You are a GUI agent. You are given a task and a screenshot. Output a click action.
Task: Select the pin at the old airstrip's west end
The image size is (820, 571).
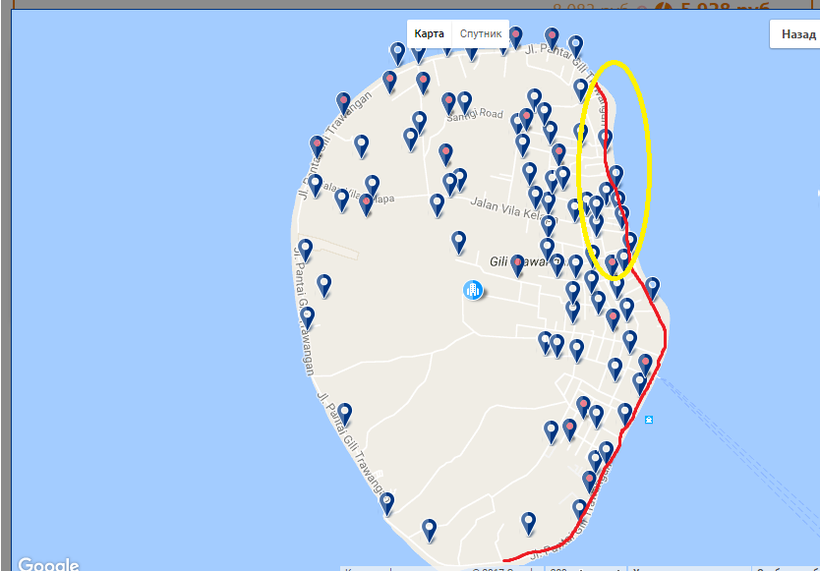(x=305, y=250)
